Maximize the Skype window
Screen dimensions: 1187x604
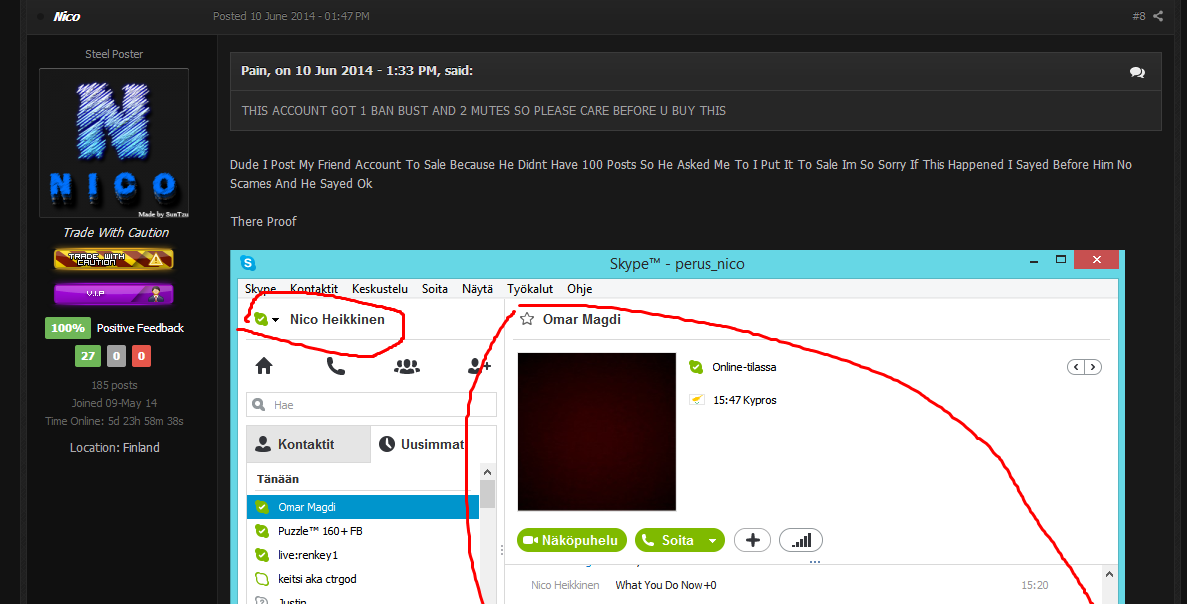coord(1061,260)
